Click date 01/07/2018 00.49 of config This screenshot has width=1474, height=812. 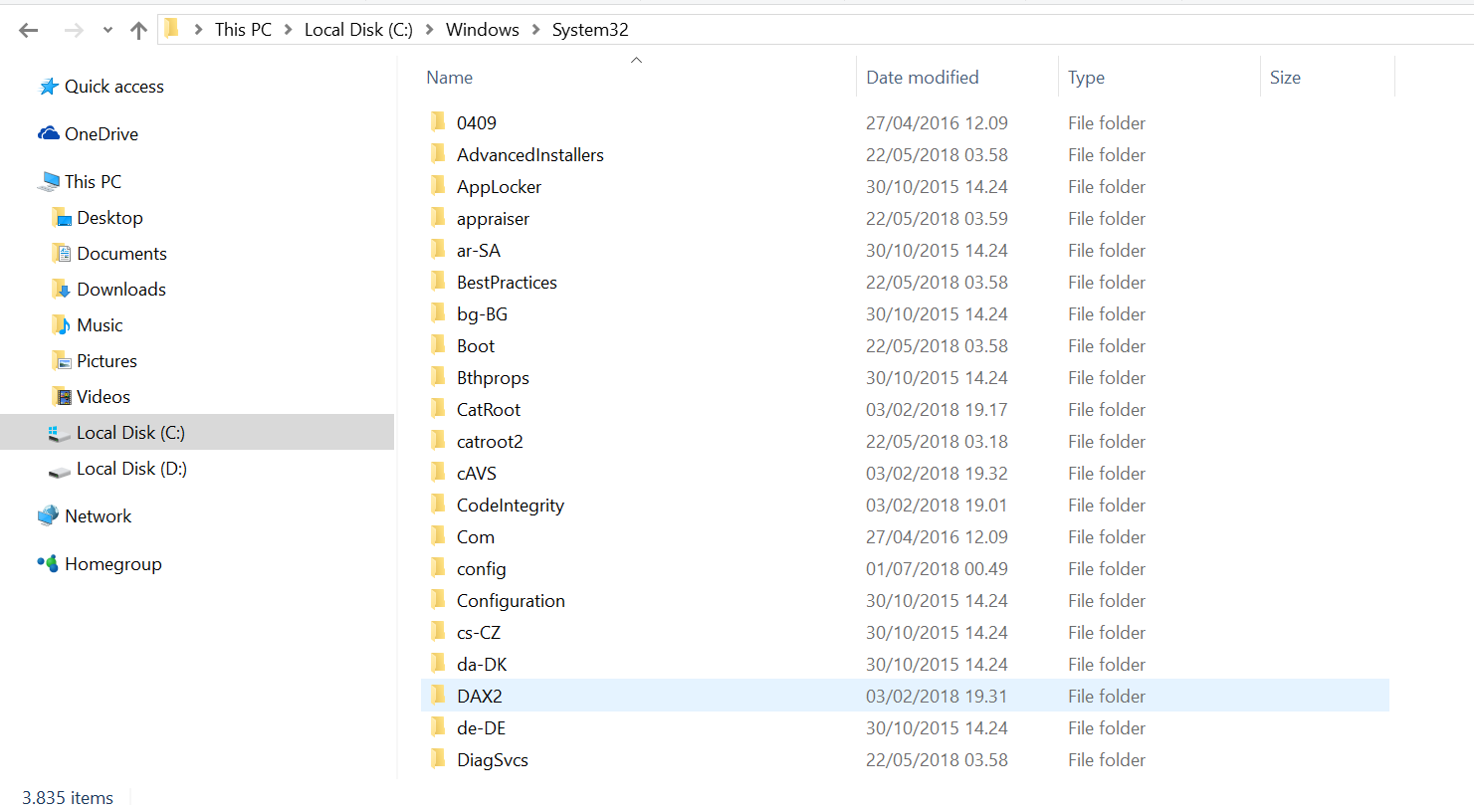937,569
